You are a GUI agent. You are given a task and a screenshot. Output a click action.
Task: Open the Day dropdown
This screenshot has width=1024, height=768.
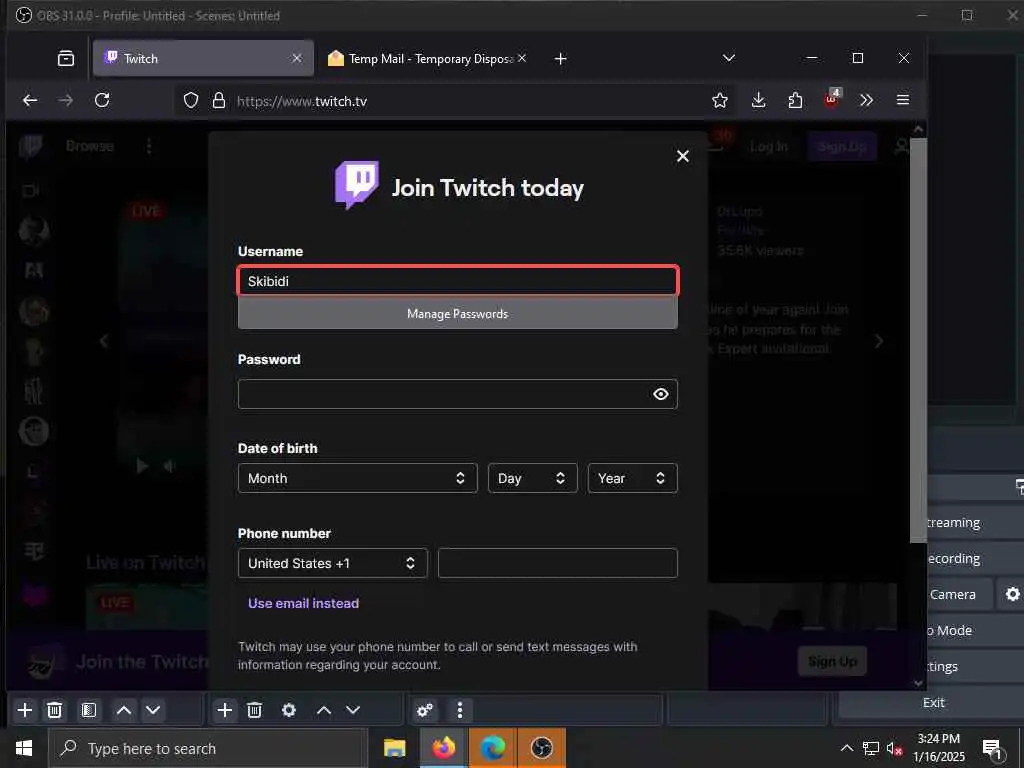(x=532, y=478)
